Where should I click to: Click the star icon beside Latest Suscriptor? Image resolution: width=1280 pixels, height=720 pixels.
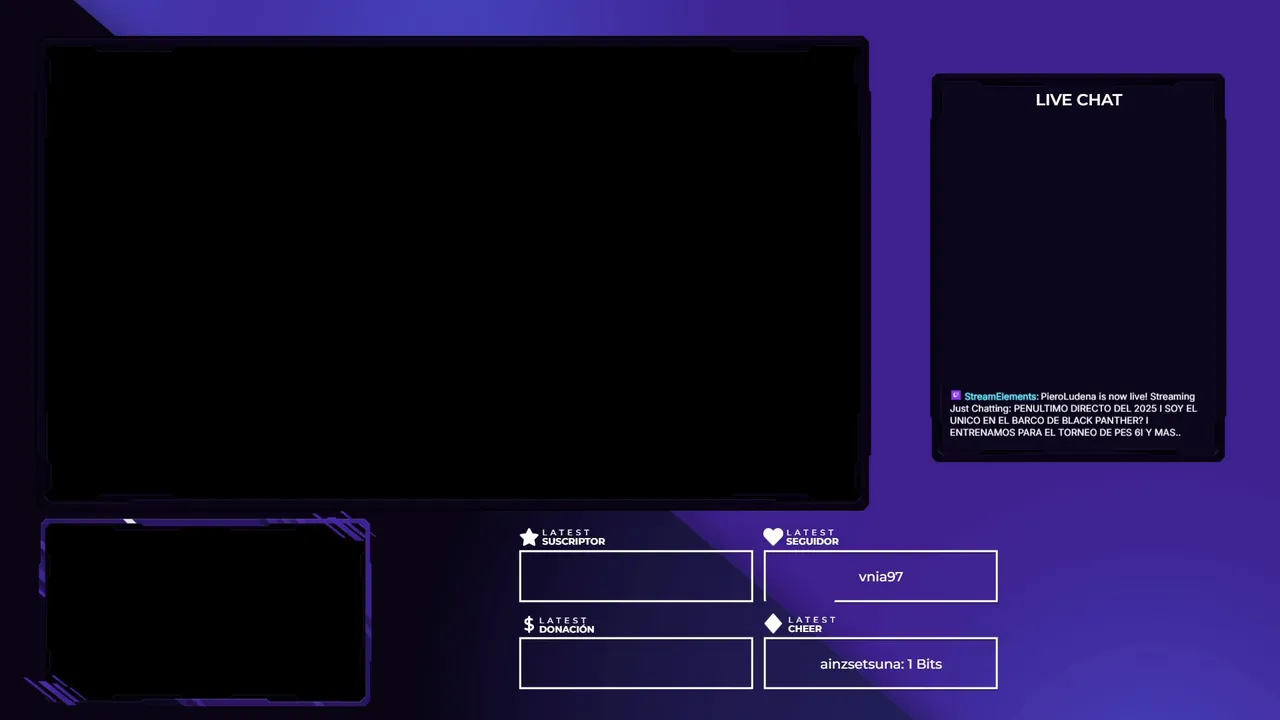(x=529, y=537)
